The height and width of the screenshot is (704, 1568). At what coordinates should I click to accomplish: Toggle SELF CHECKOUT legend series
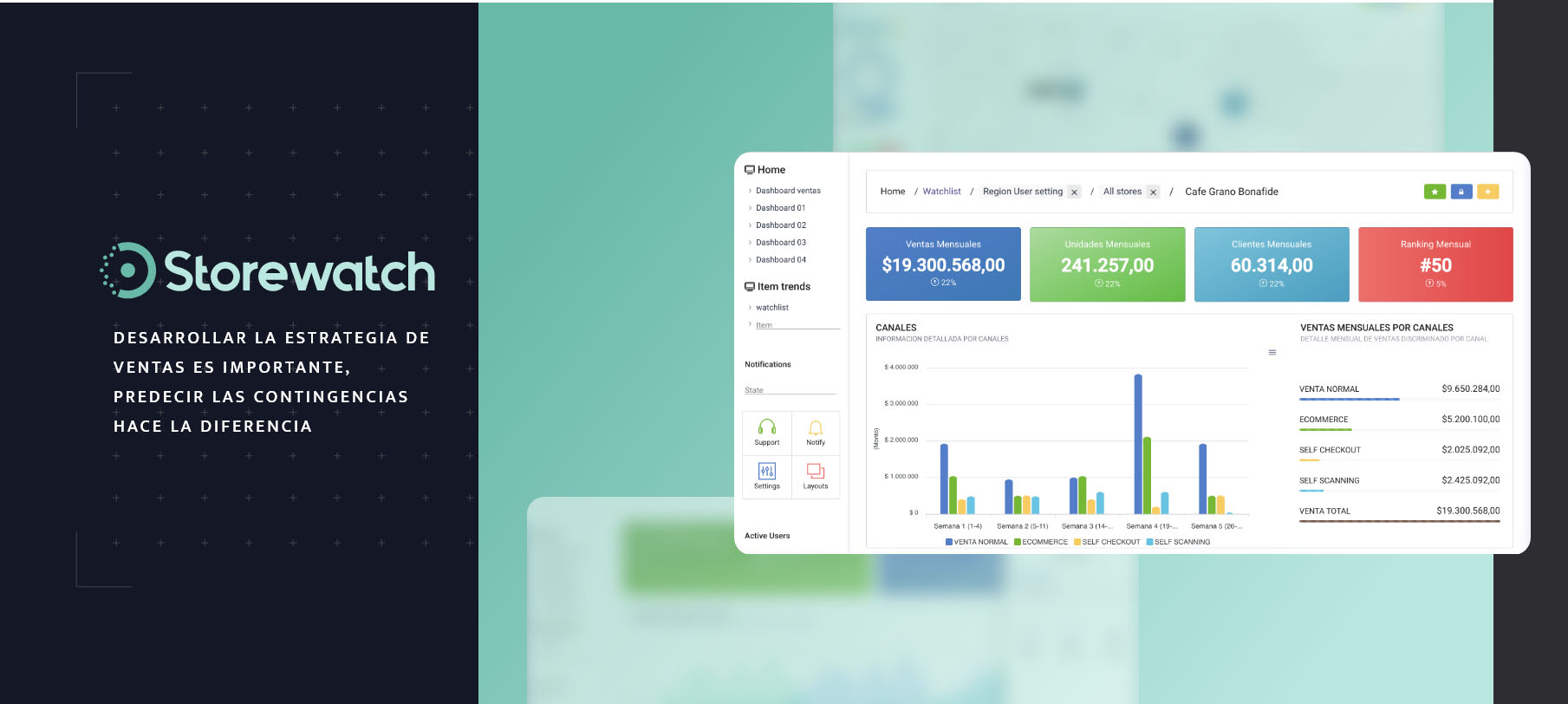(1107, 542)
